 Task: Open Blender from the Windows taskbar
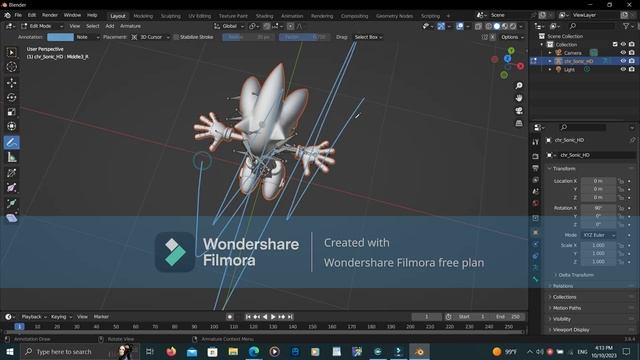pyautogui.click(x=419, y=351)
